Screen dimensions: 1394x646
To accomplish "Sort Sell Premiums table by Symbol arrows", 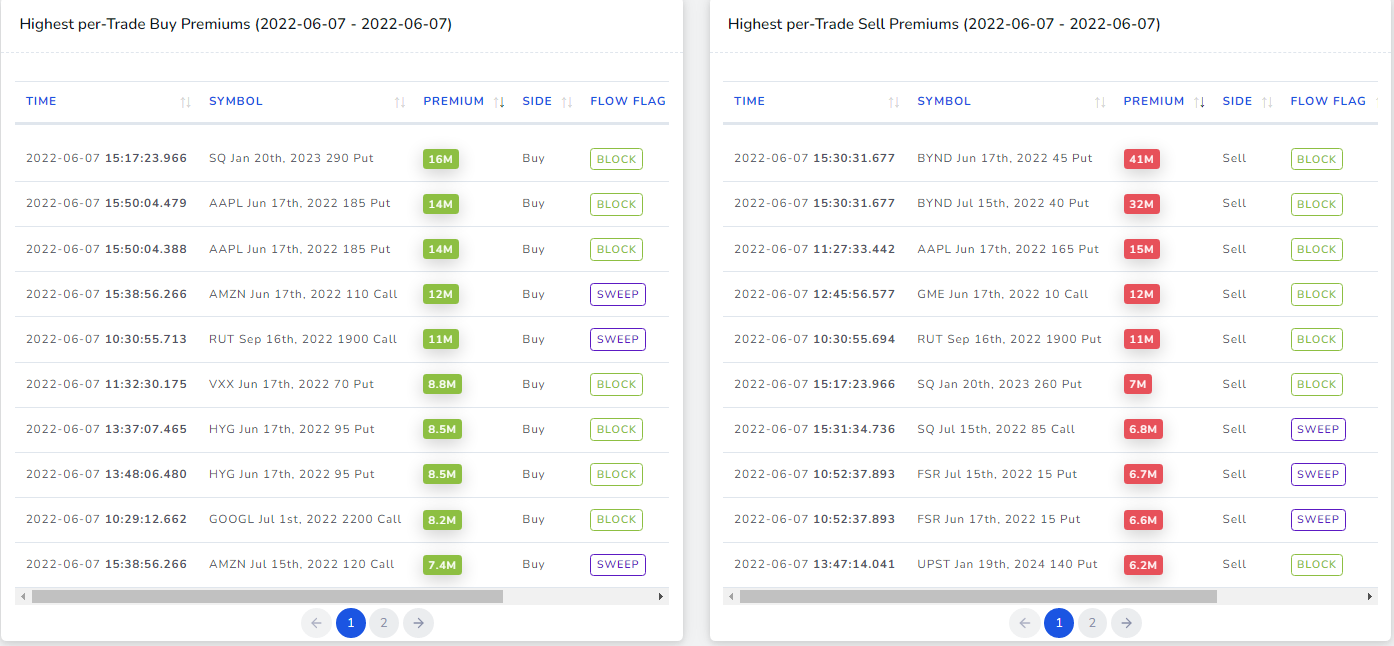I will click(1100, 102).
